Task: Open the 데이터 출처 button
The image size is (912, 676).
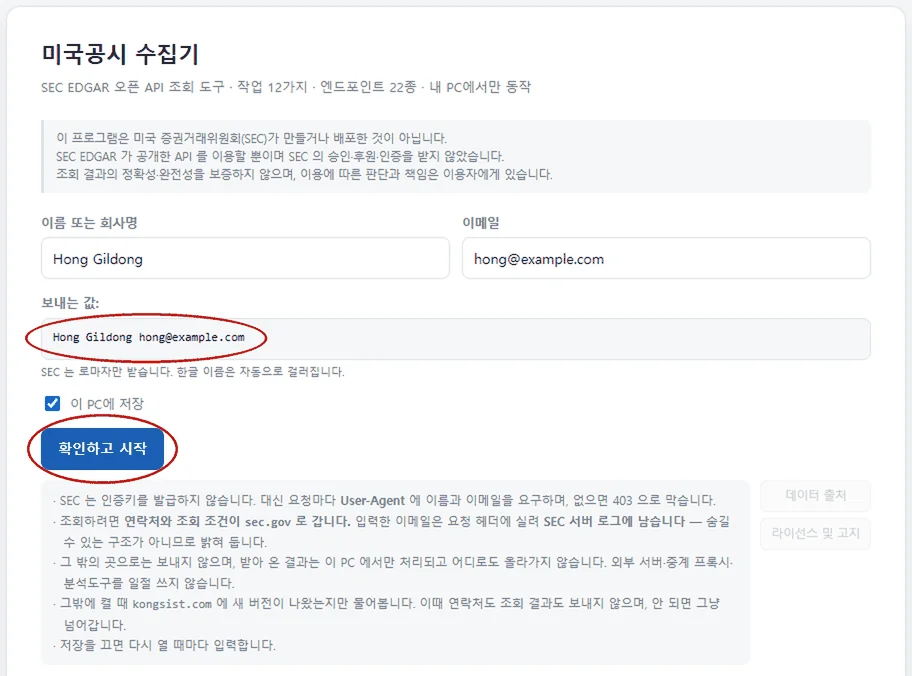Action: [815, 496]
